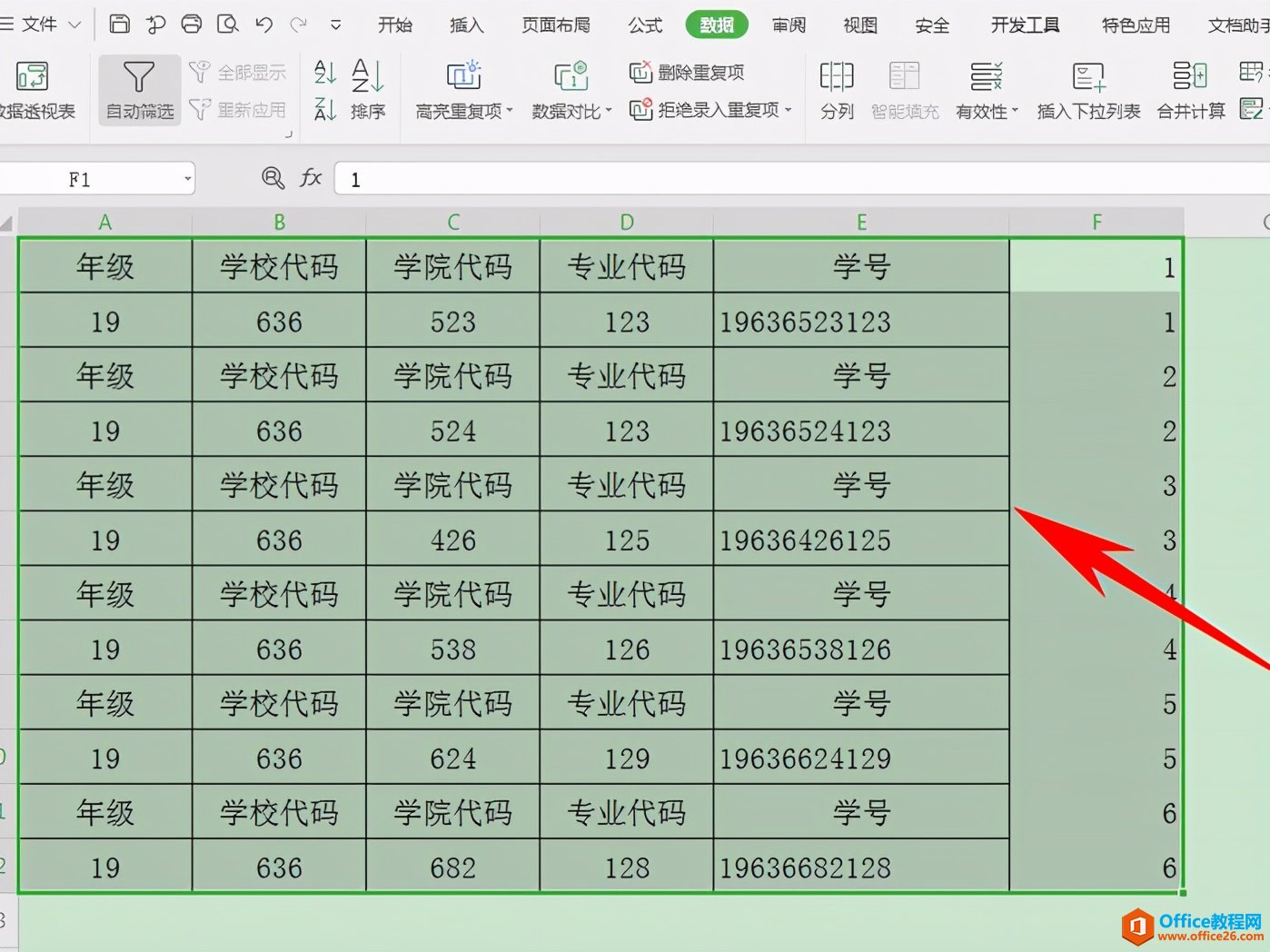Click cell containing 19636524123
The image size is (1270, 952).
click(x=861, y=430)
